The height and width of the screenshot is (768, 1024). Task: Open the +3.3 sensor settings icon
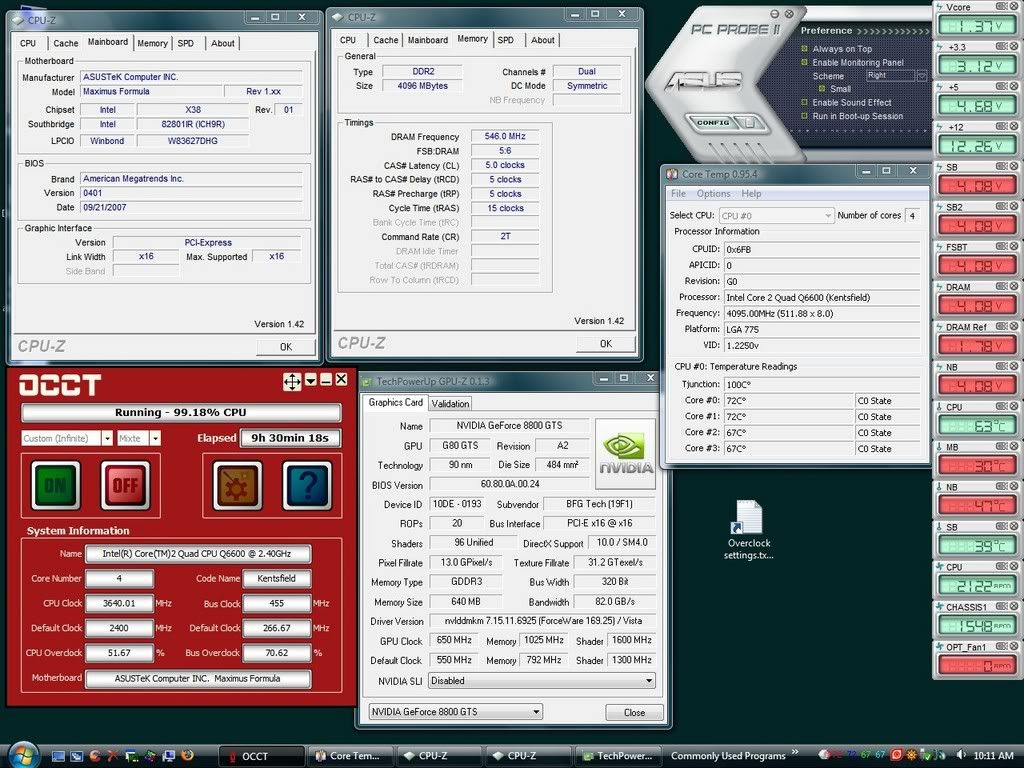[x=1002, y=46]
